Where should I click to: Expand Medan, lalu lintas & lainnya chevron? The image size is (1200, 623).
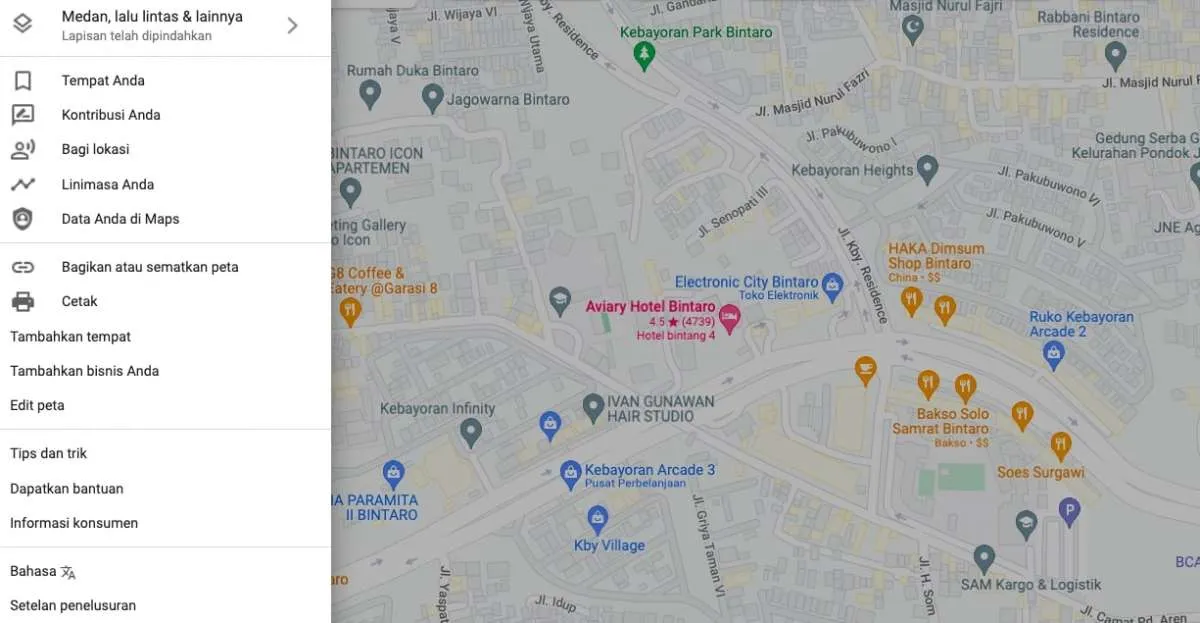coord(292,25)
